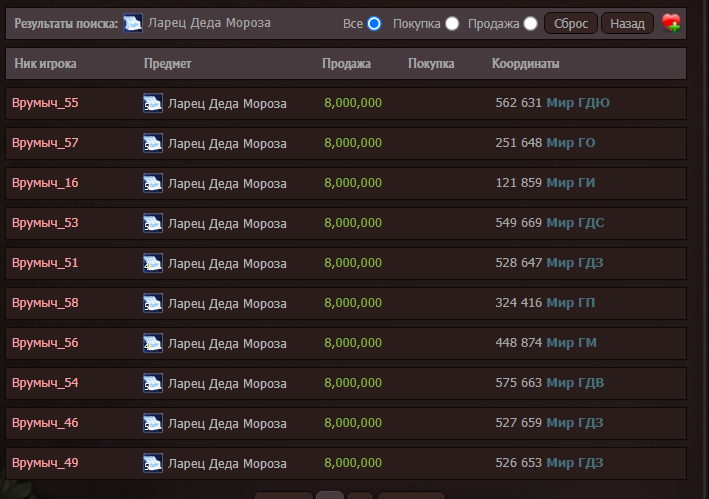This screenshot has height=499, width=709.
Task: Click the item icon in the Врумыч_55 row
Action: [153, 103]
